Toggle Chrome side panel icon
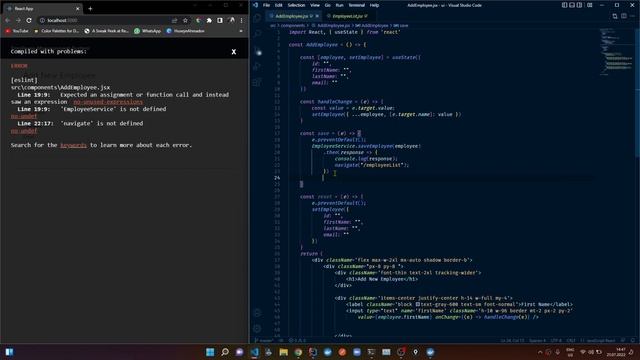 [220, 20]
